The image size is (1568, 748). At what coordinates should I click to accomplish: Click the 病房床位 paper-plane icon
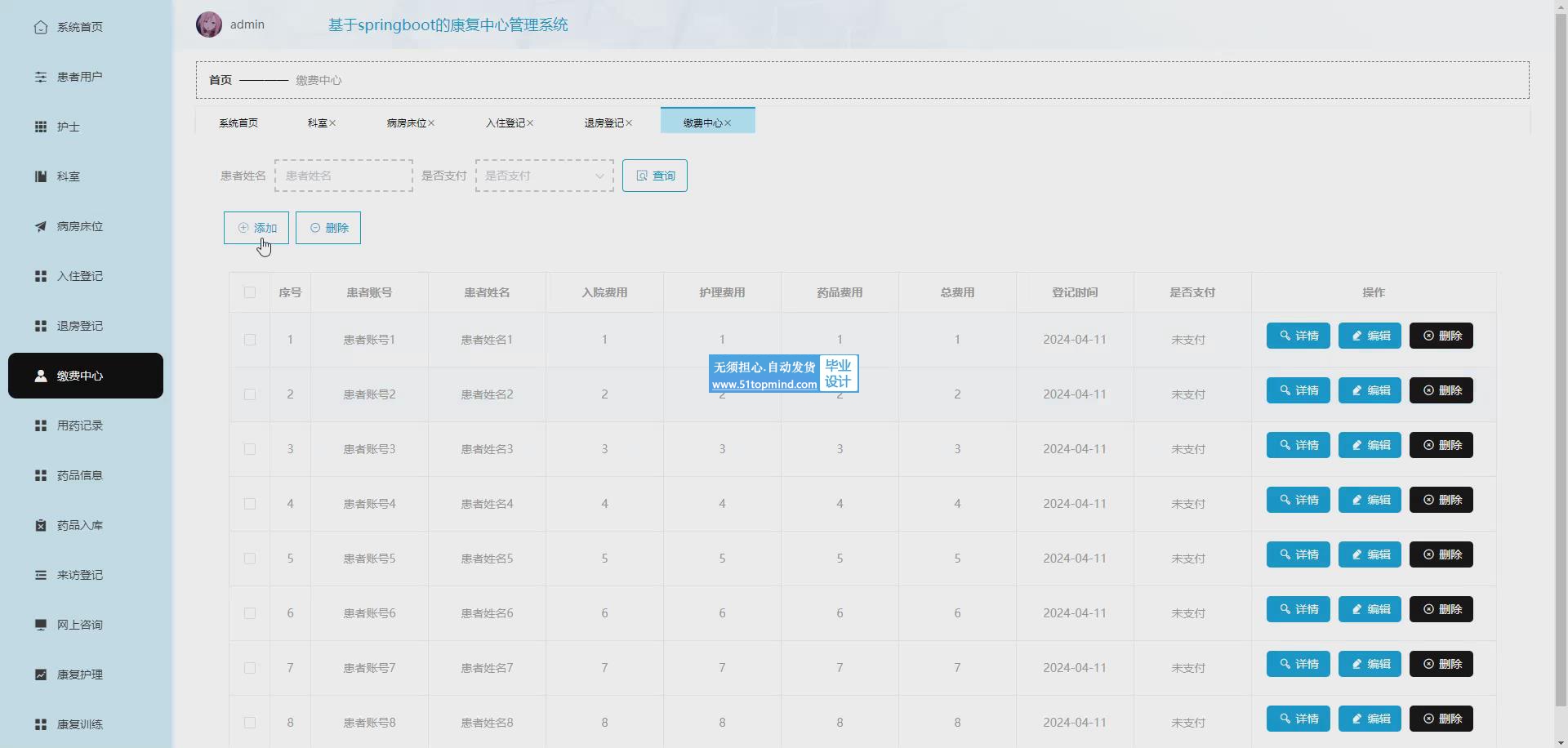[41, 226]
